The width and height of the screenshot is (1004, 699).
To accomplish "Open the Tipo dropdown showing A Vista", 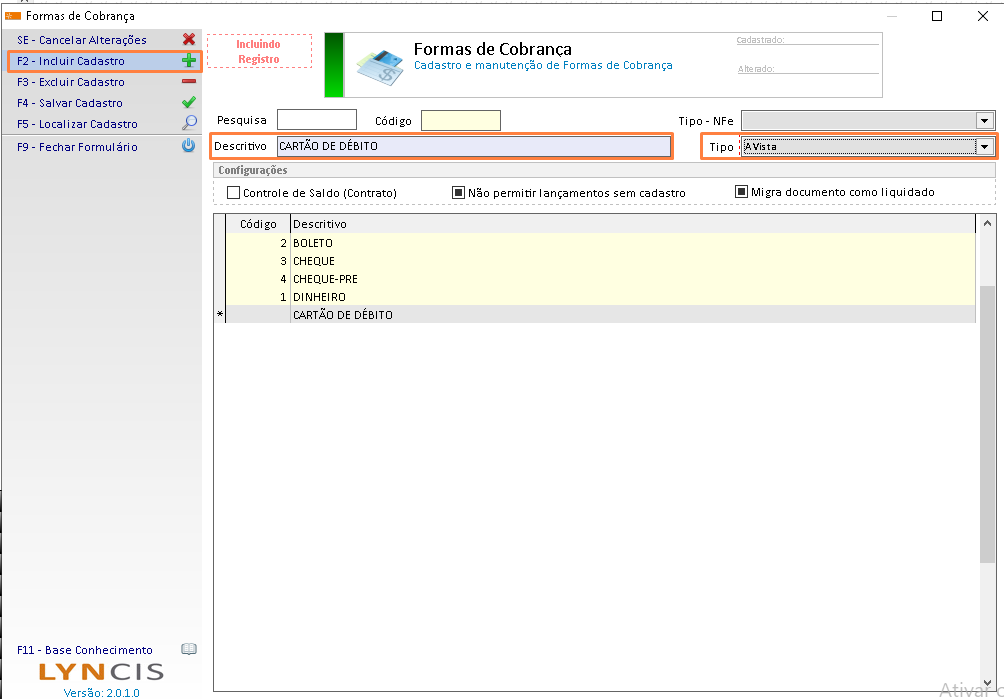I will pyautogui.click(x=985, y=147).
